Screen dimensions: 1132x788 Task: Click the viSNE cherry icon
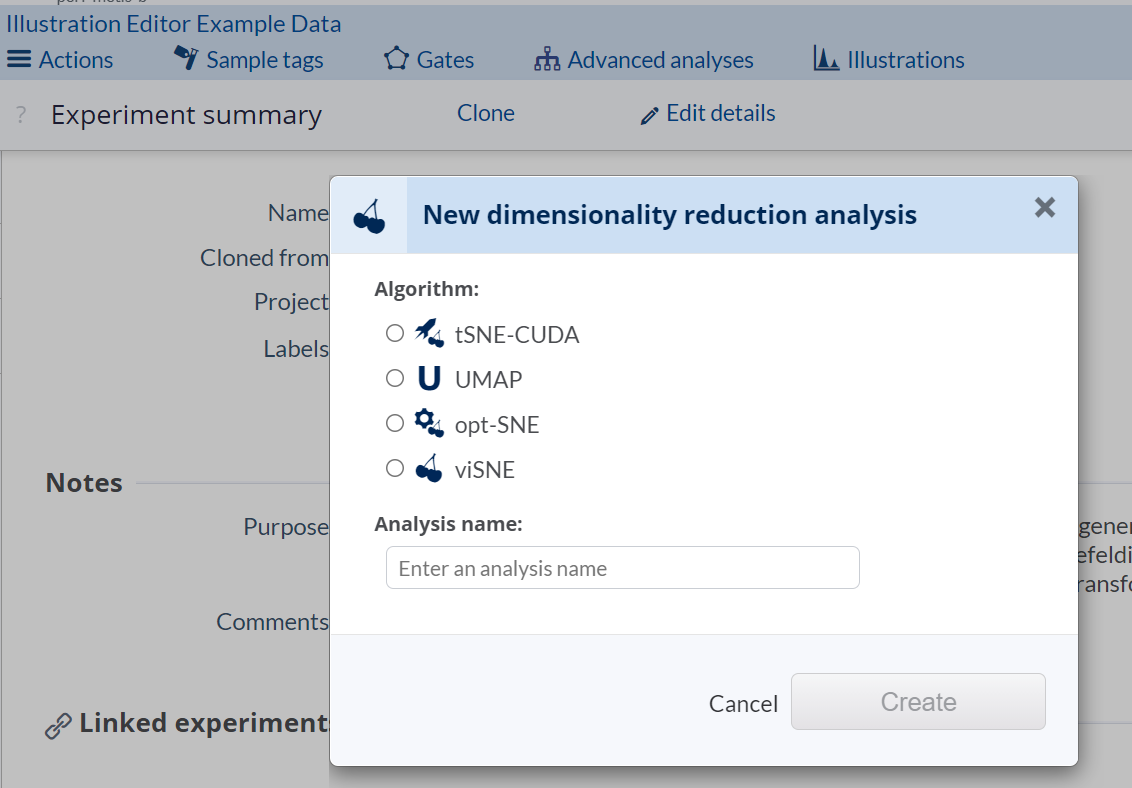429,469
